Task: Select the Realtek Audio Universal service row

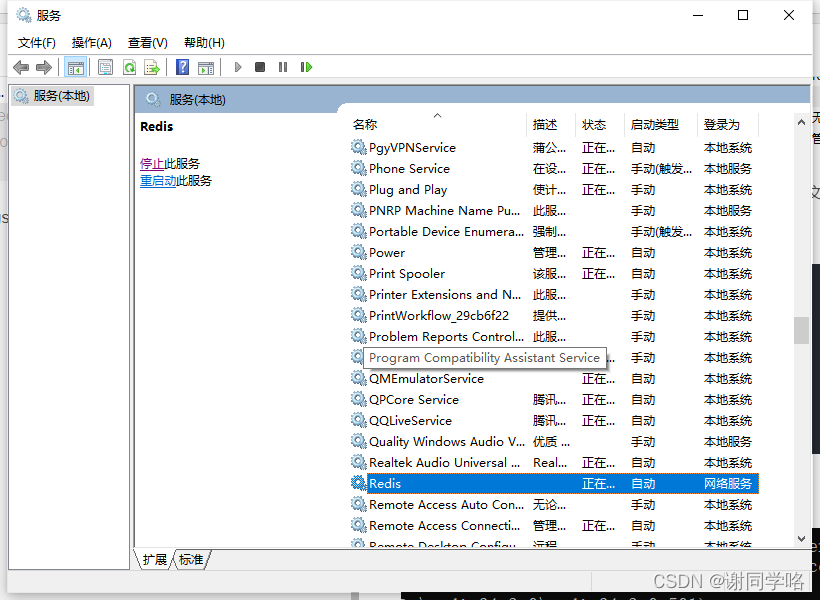Action: coord(554,462)
